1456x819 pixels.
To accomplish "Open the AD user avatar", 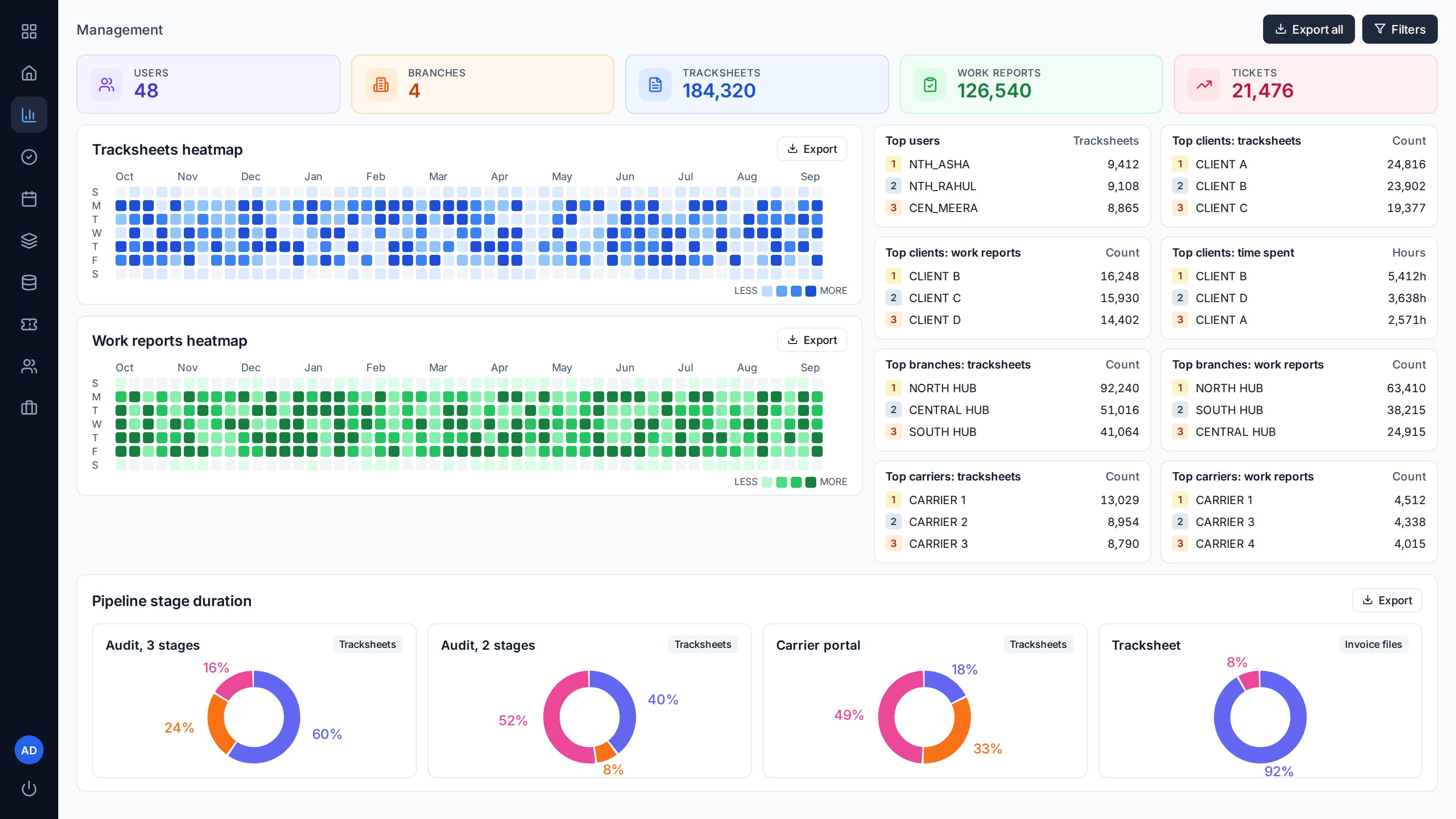I will coord(29,750).
